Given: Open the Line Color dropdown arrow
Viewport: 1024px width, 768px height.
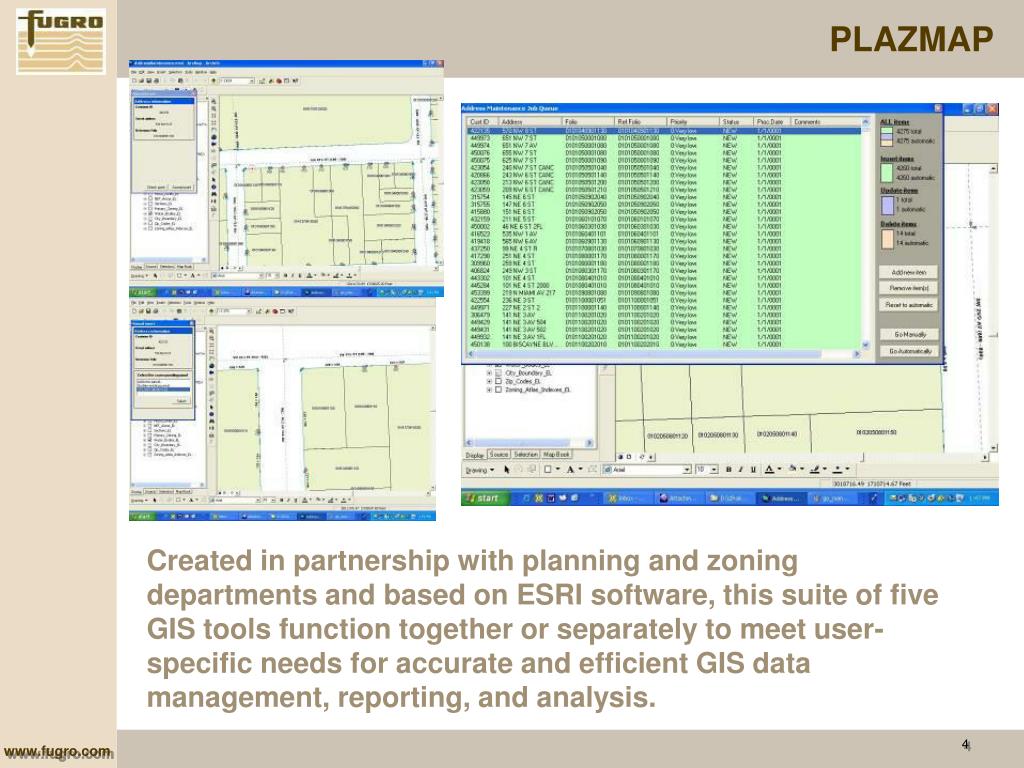Looking at the screenshot, I should 825,470.
